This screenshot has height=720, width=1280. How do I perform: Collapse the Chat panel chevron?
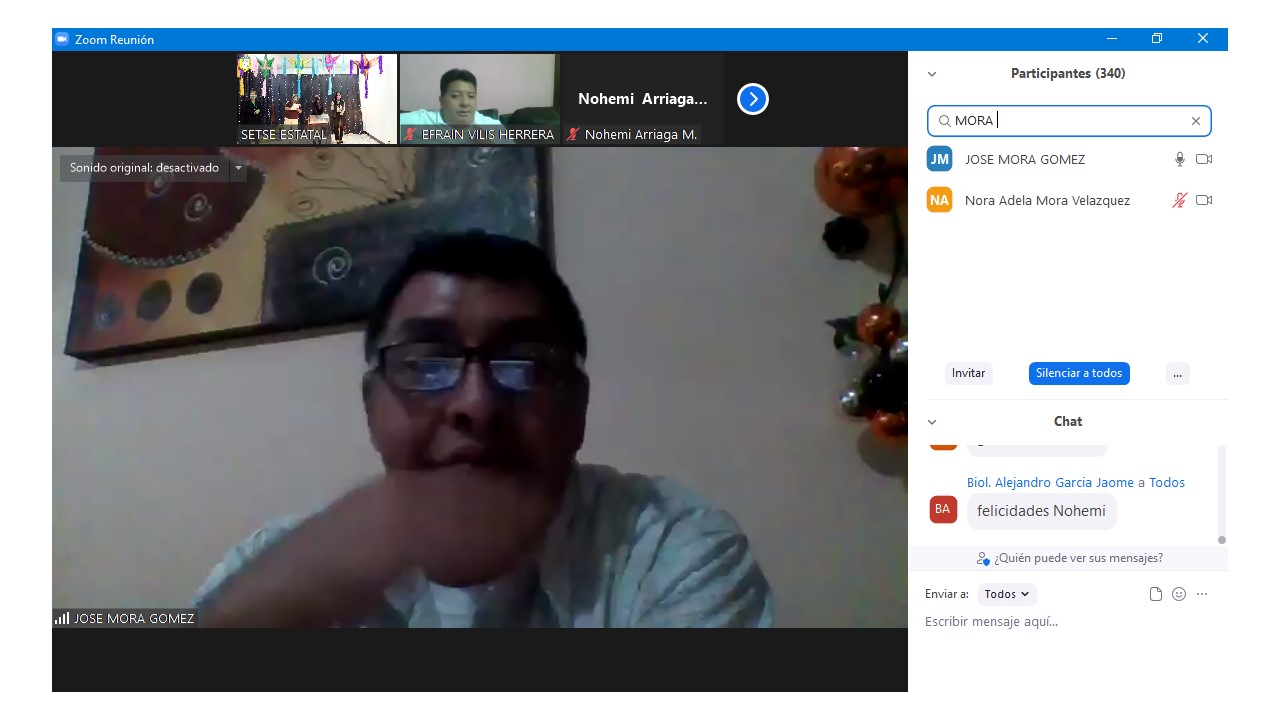point(932,422)
